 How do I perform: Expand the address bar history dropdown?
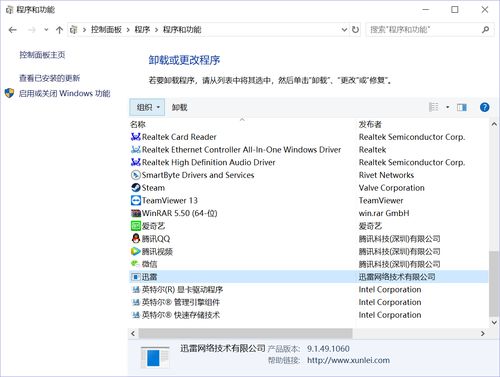(344, 30)
